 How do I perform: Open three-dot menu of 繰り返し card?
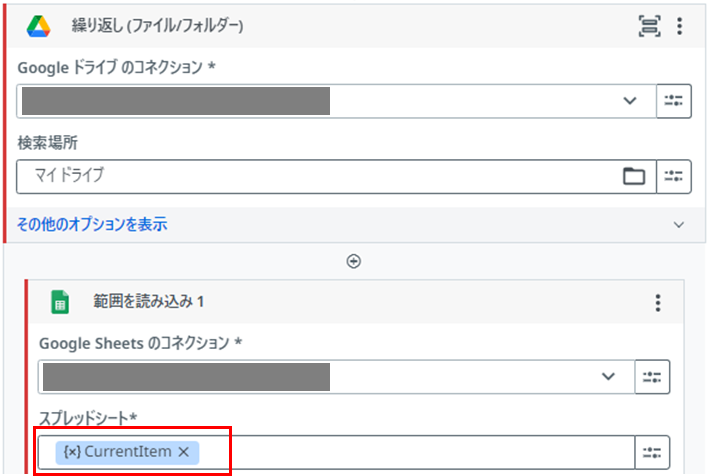(x=679, y=26)
